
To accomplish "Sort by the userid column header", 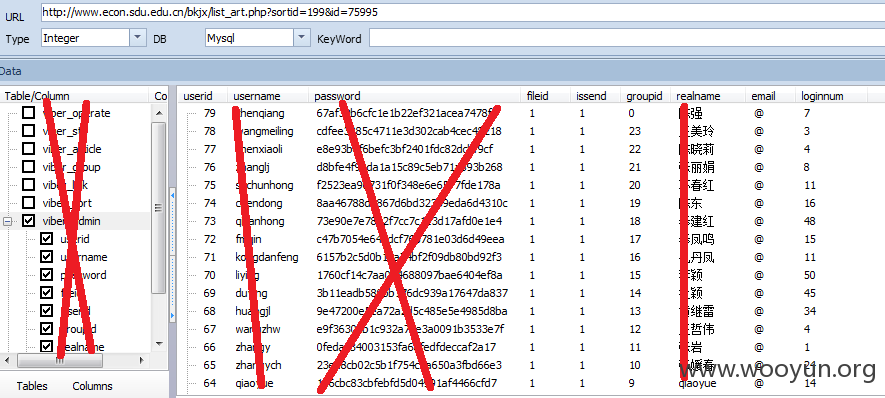I will pos(203,96).
